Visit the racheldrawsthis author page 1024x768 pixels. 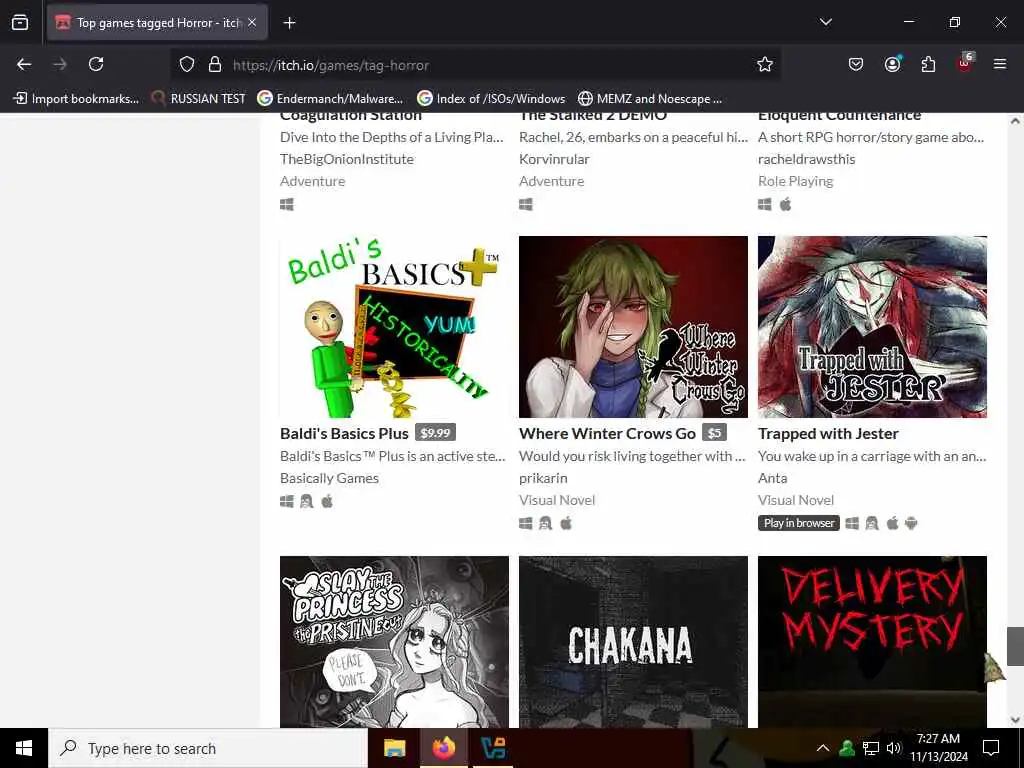pyautogui.click(x=807, y=159)
